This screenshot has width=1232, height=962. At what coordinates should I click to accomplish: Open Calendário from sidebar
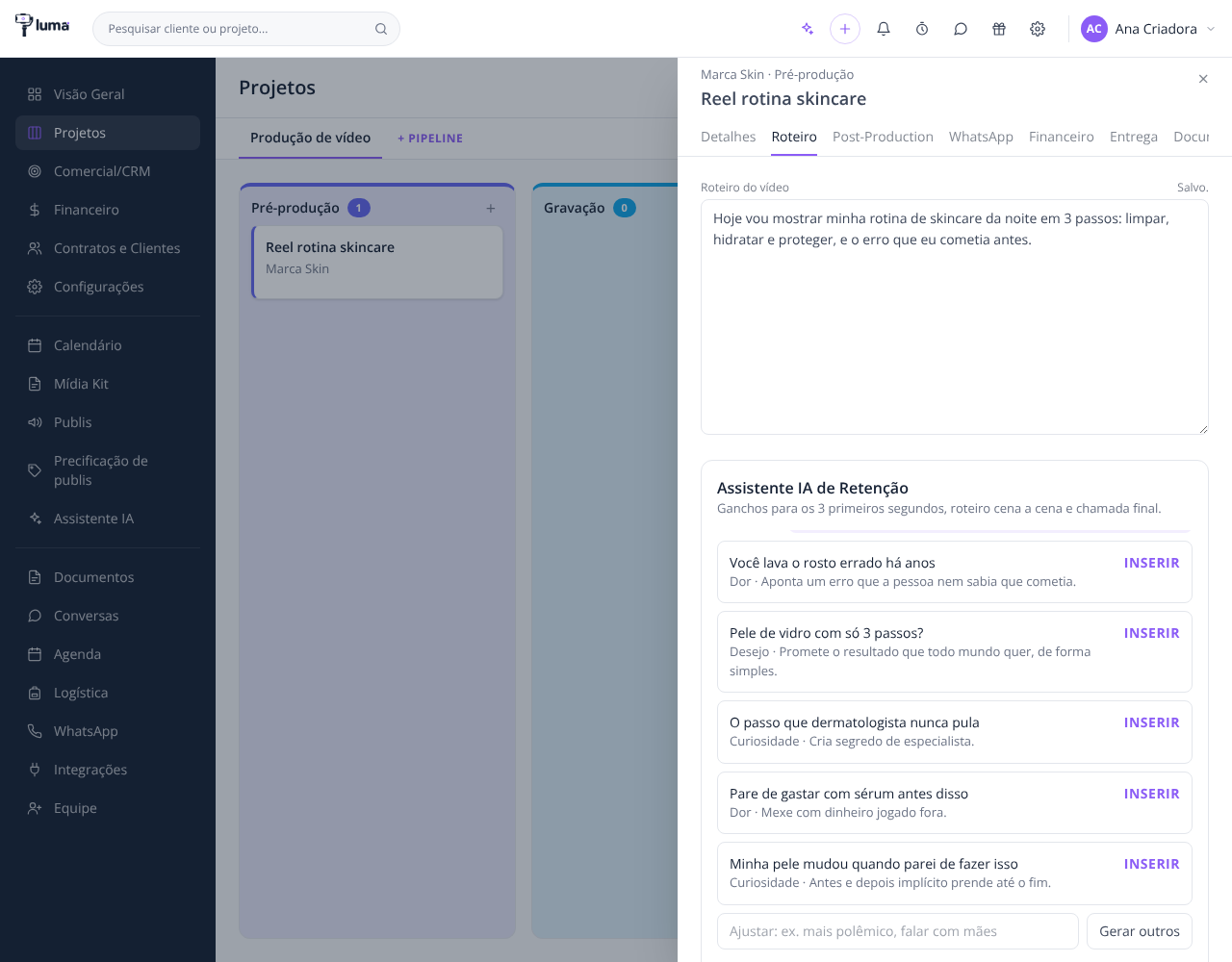click(108, 345)
